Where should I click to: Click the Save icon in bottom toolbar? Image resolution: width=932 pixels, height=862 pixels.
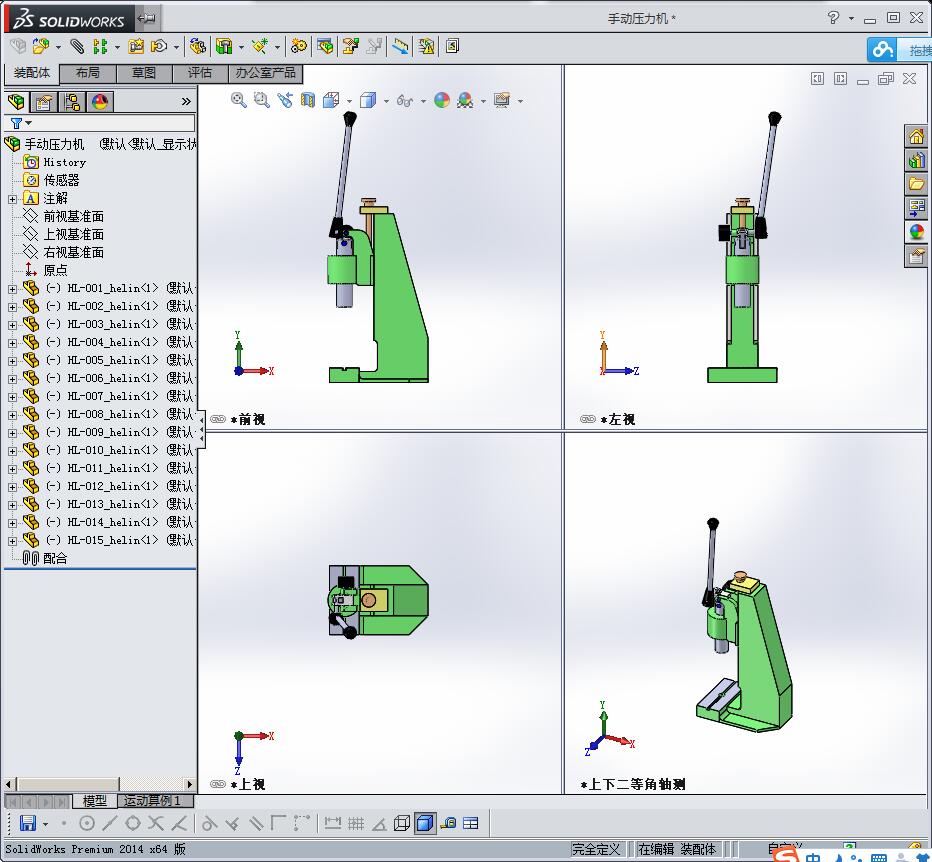tap(28, 823)
